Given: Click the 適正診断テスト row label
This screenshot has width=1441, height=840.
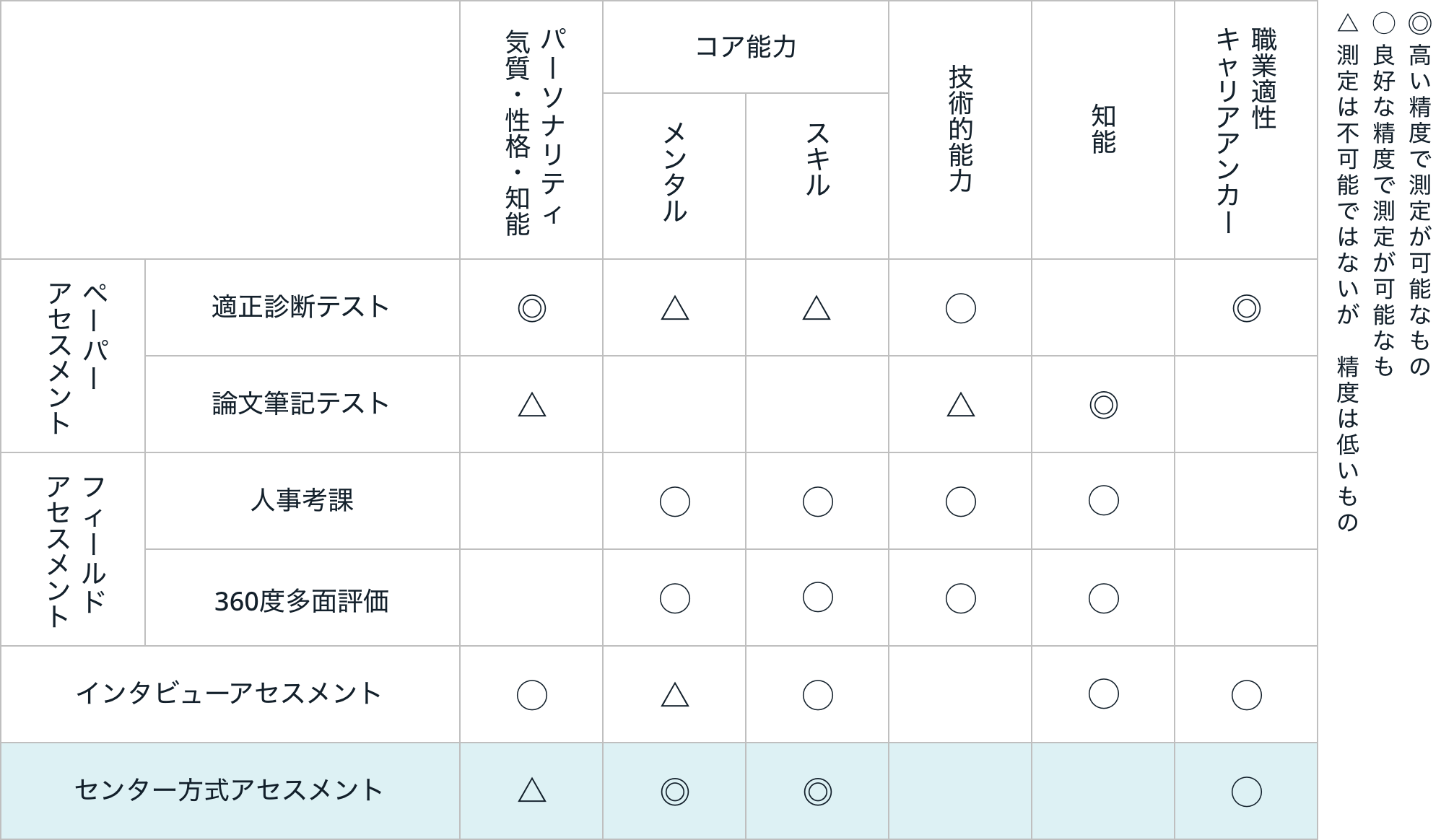Looking at the screenshot, I should click(x=302, y=307).
